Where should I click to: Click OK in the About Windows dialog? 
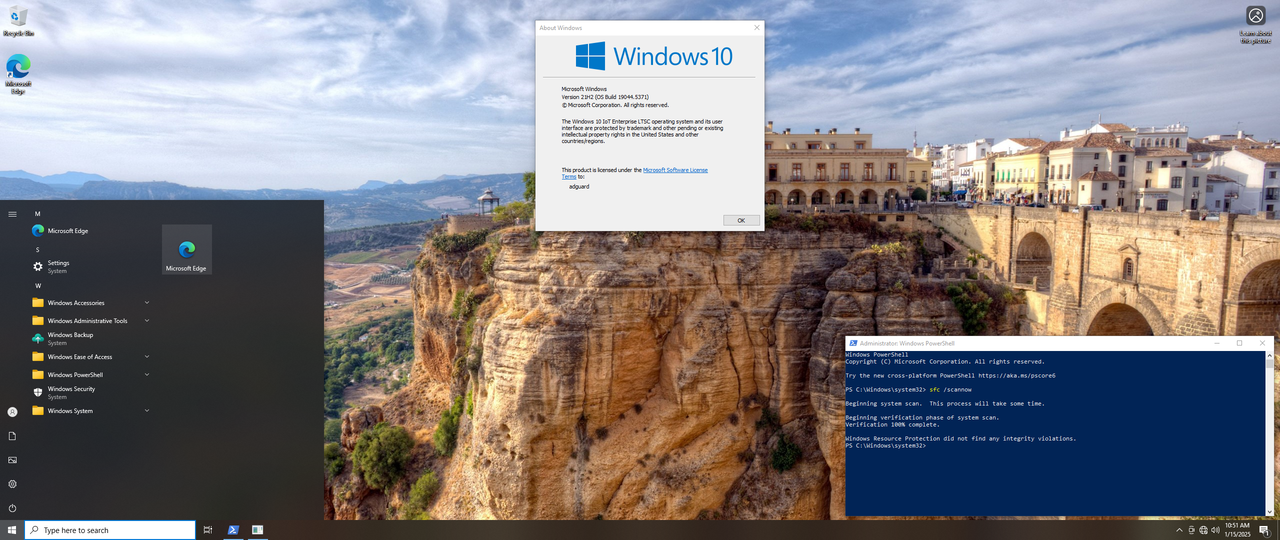pyautogui.click(x=741, y=220)
